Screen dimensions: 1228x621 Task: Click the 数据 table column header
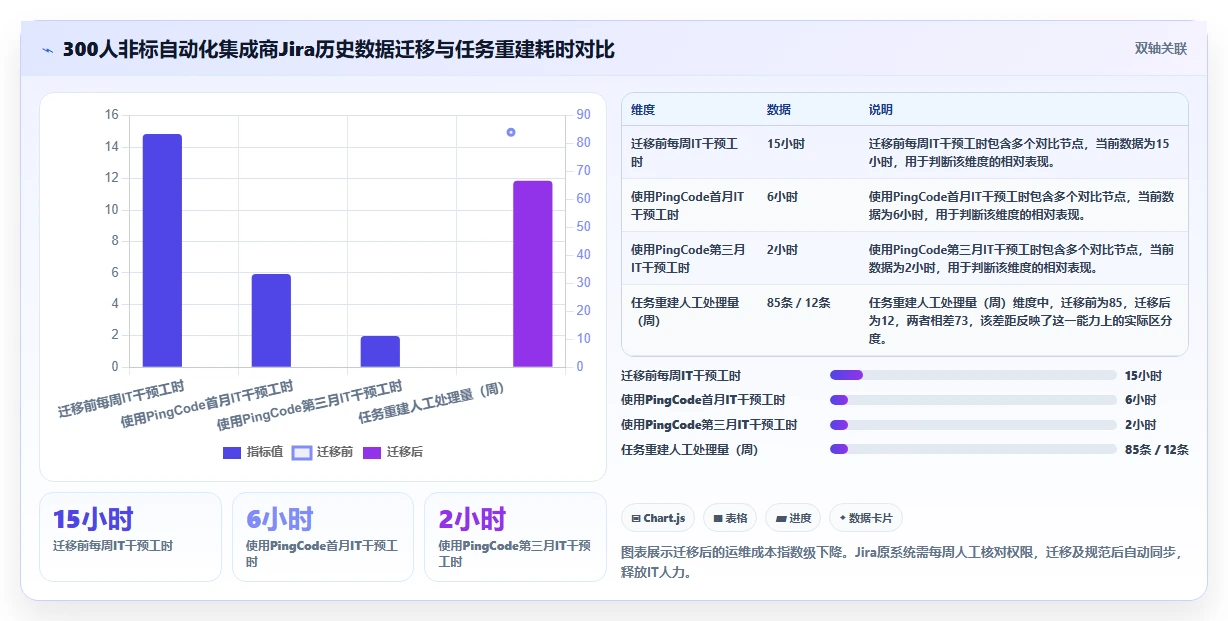pyautogui.click(x=779, y=110)
